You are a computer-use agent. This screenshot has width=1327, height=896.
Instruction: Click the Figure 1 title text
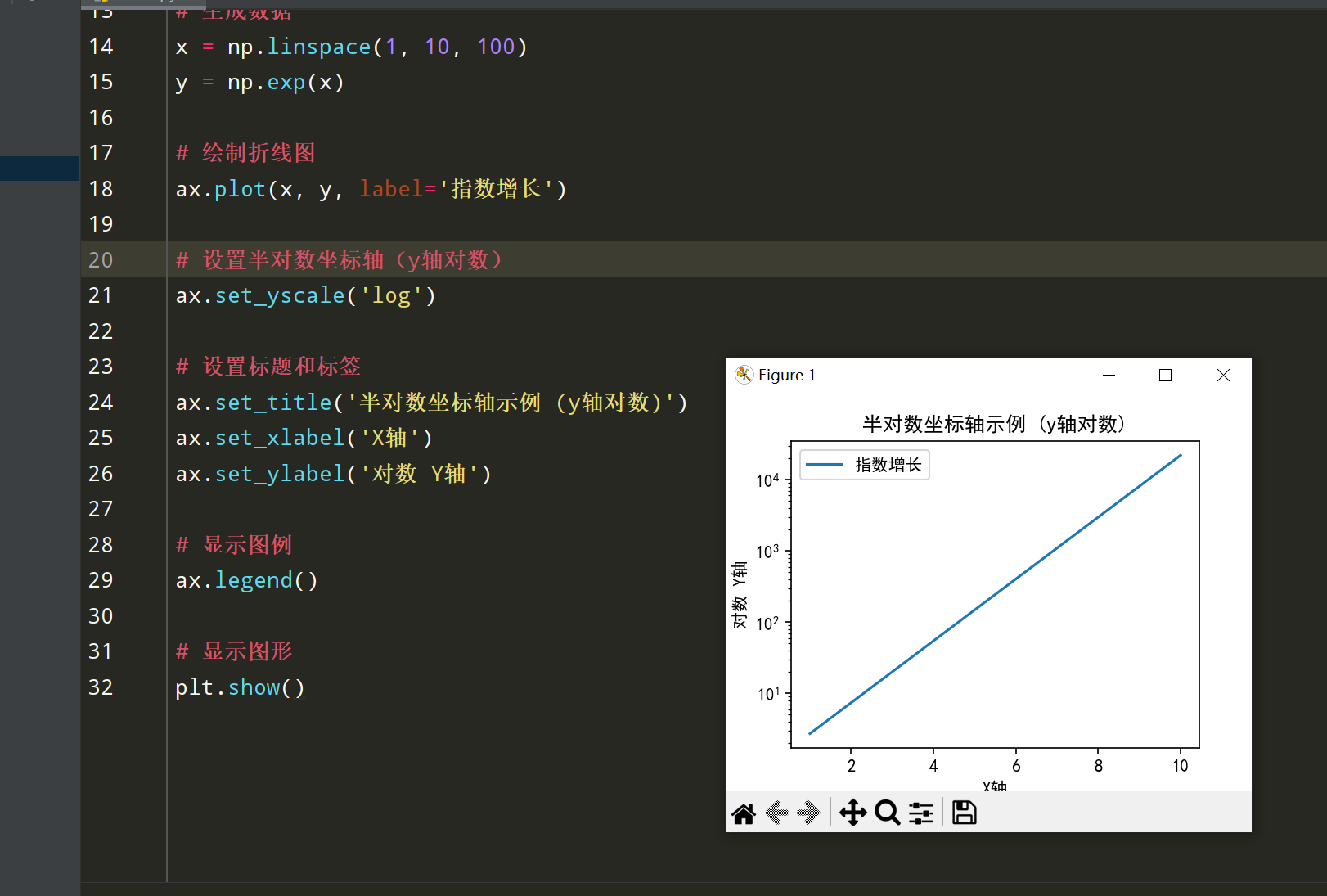pyautogui.click(x=786, y=375)
